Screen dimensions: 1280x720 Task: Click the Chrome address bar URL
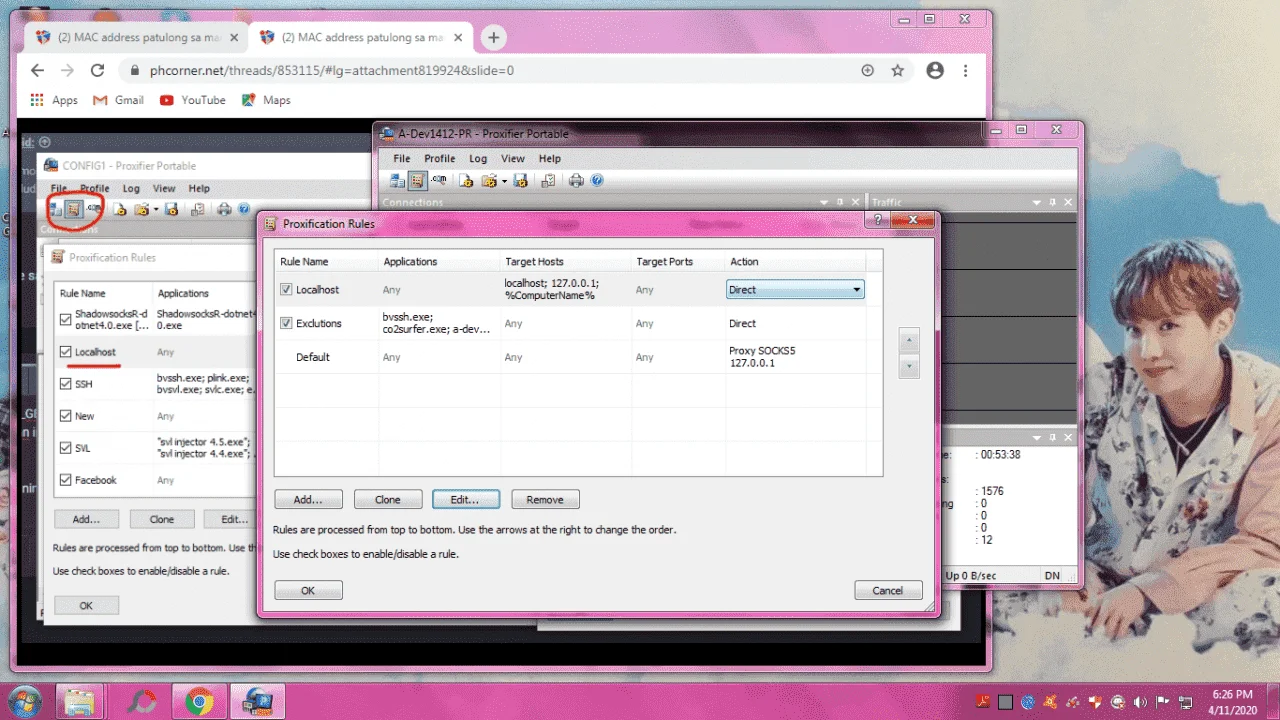[332, 71]
